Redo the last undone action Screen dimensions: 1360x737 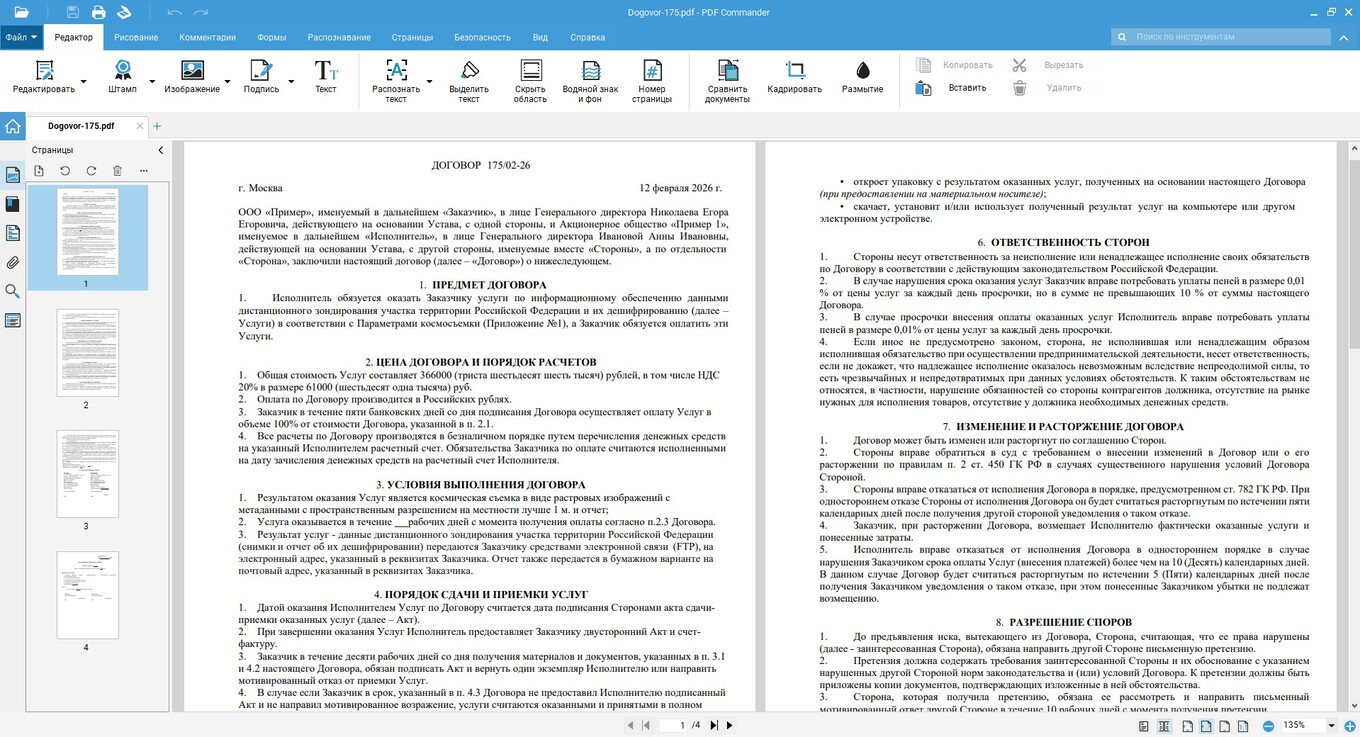201,12
